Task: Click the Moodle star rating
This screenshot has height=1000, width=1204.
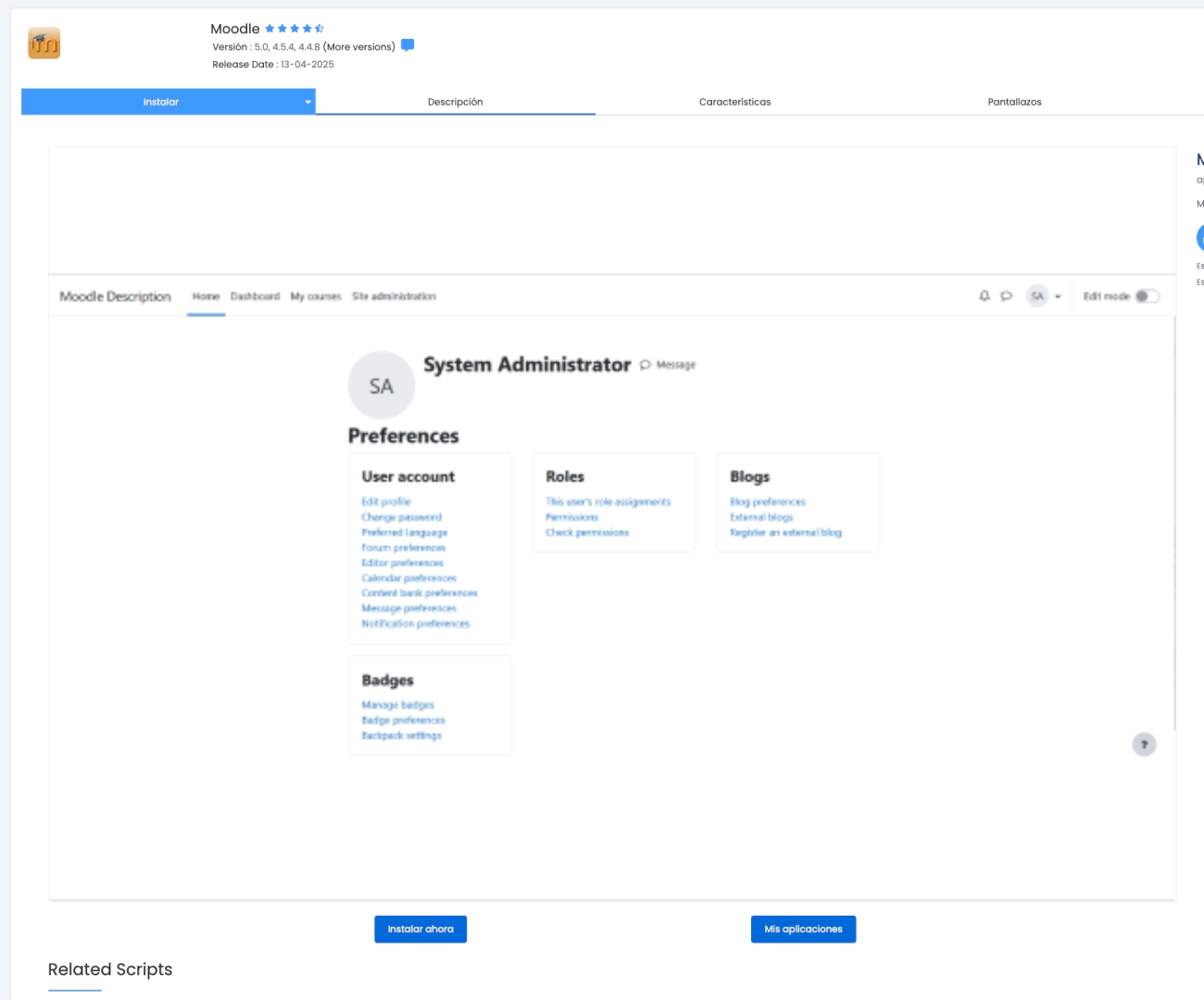Action: pyautogui.click(x=295, y=29)
